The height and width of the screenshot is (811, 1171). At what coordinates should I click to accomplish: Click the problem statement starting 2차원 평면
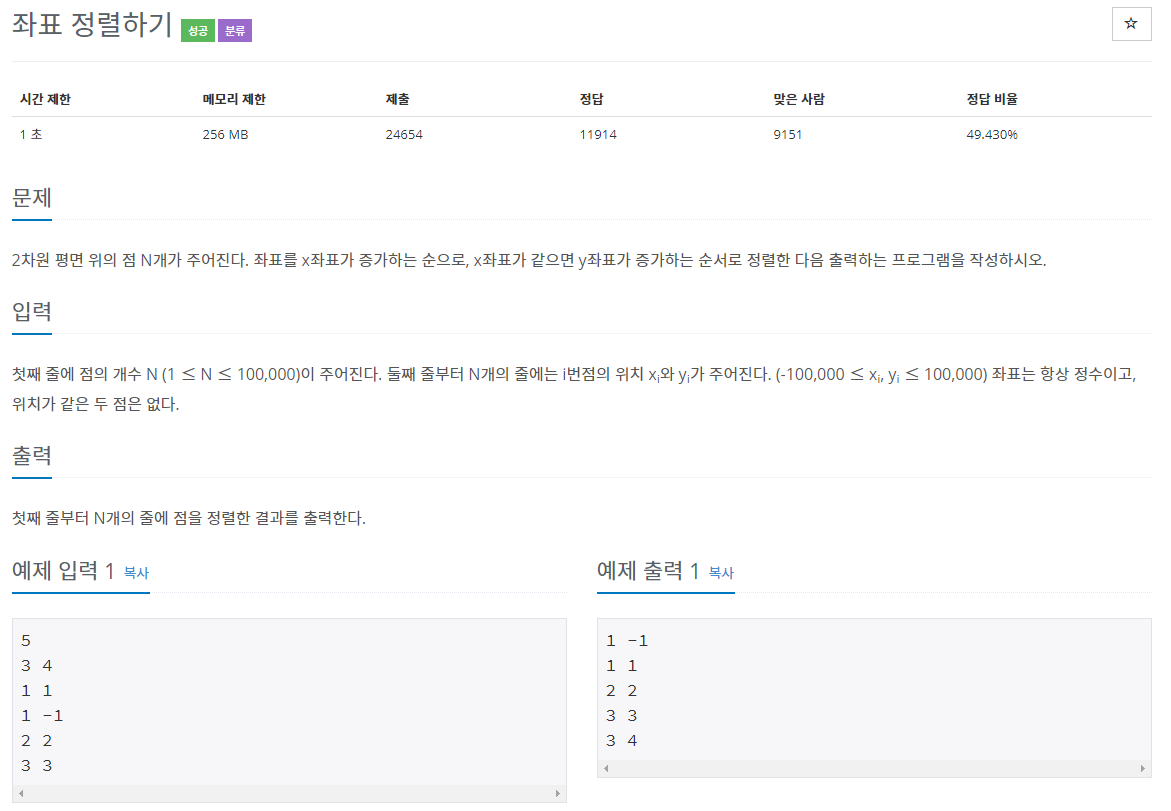529,260
